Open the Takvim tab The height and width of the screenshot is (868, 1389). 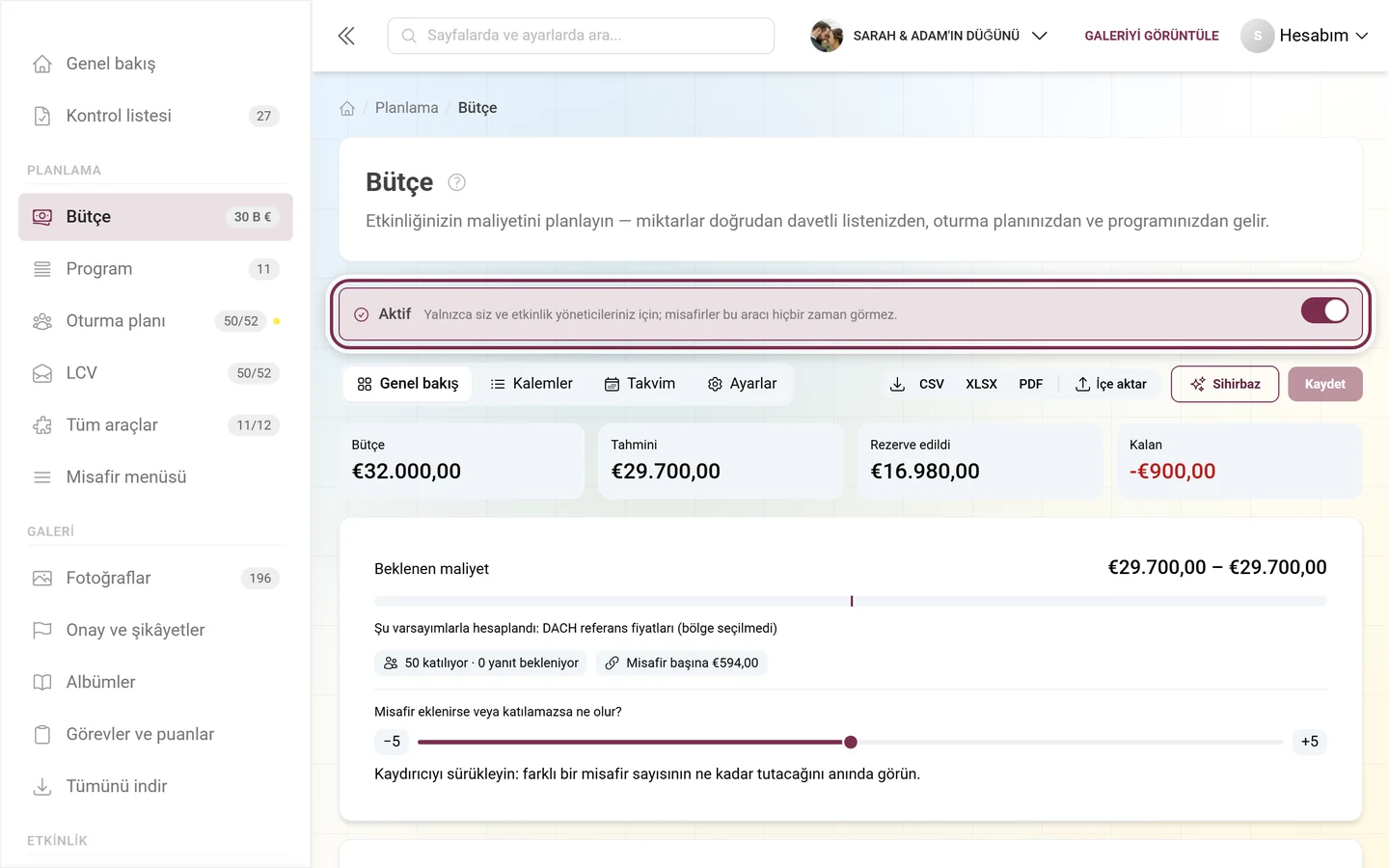(x=640, y=384)
